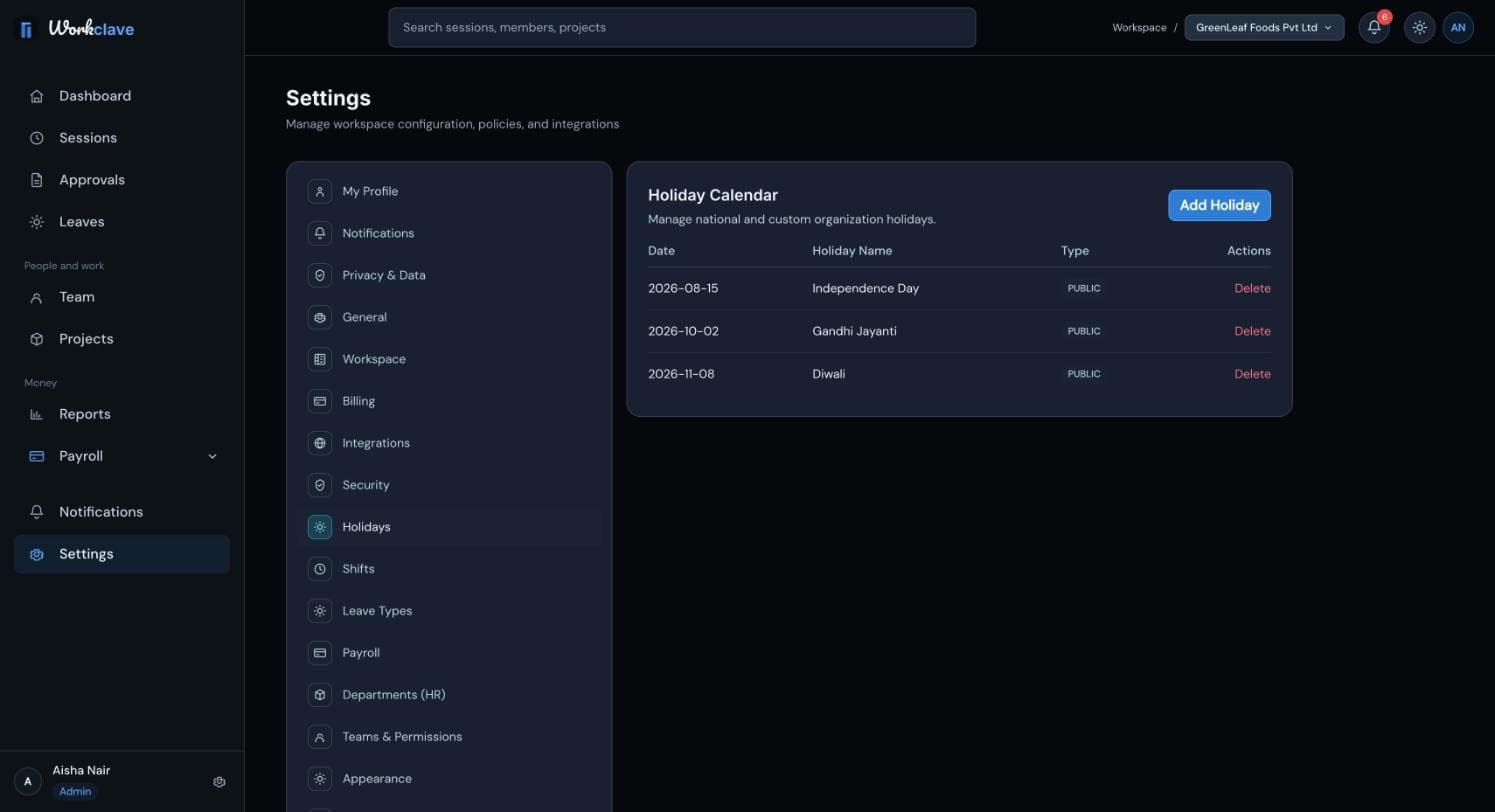Click the Departments (HR) cube icon
Image resolution: width=1495 pixels, height=812 pixels.
(x=320, y=695)
